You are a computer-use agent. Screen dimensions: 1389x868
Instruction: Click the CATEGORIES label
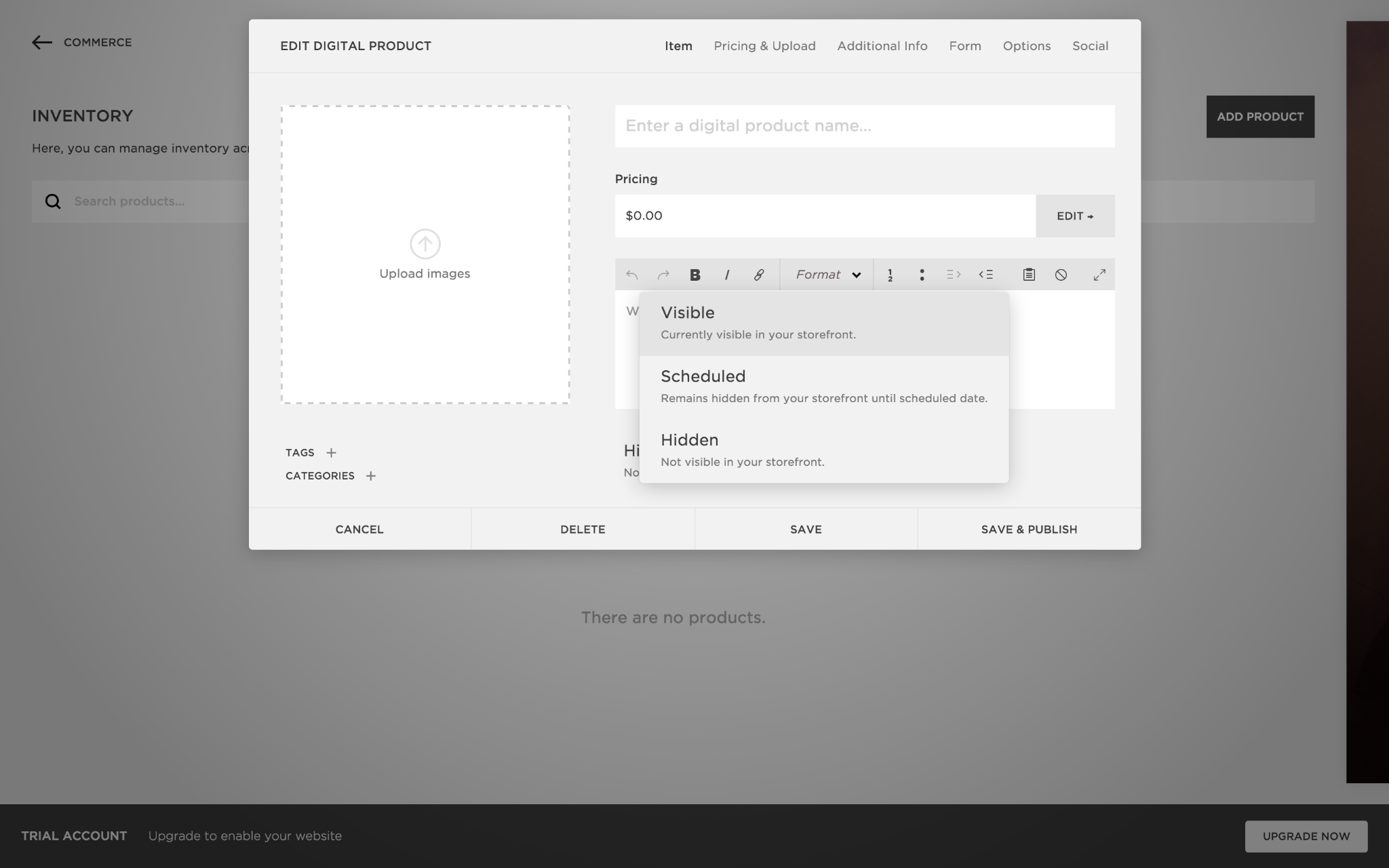320,476
